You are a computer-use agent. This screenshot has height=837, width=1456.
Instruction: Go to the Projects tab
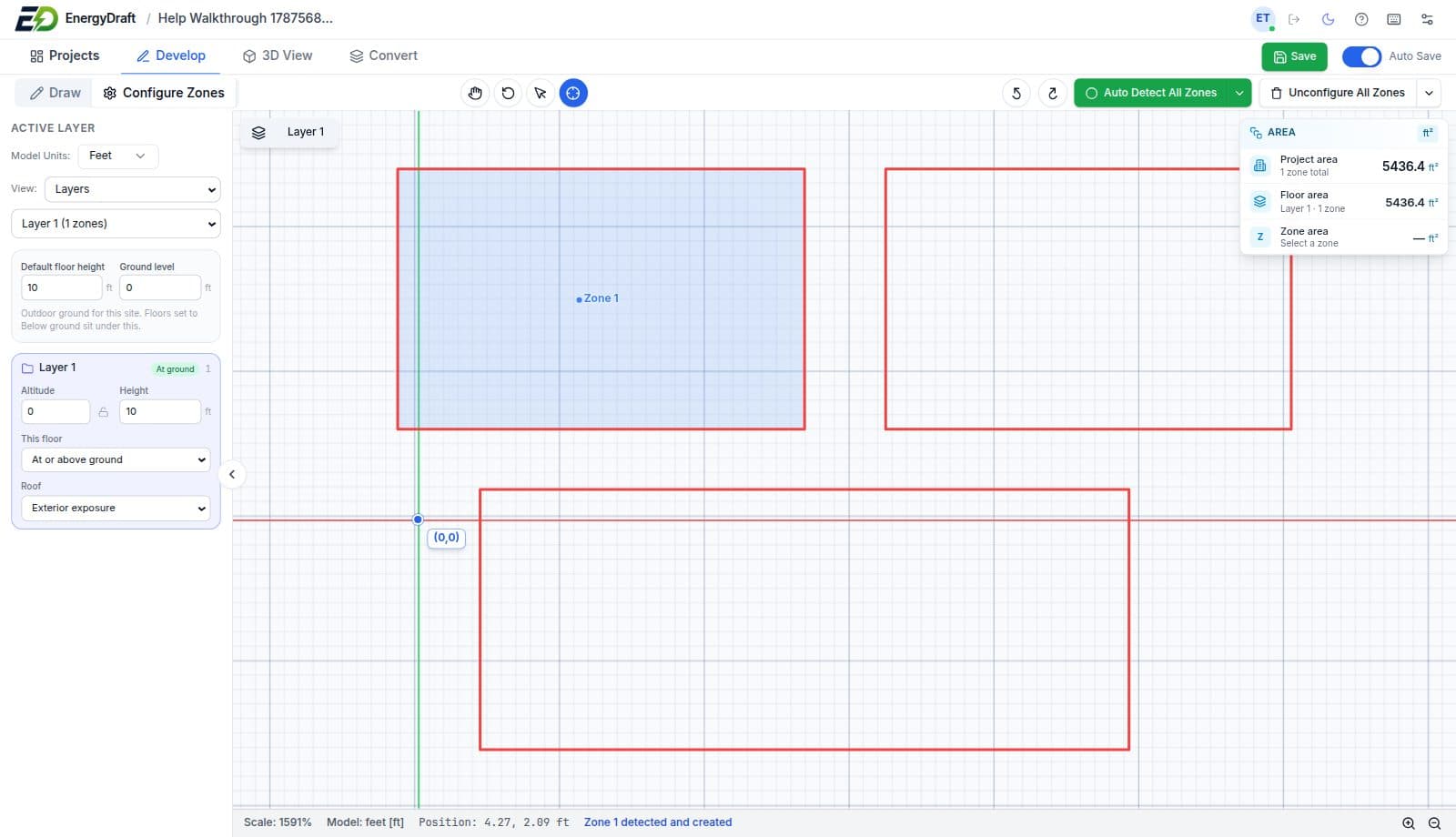pyautogui.click(x=64, y=55)
